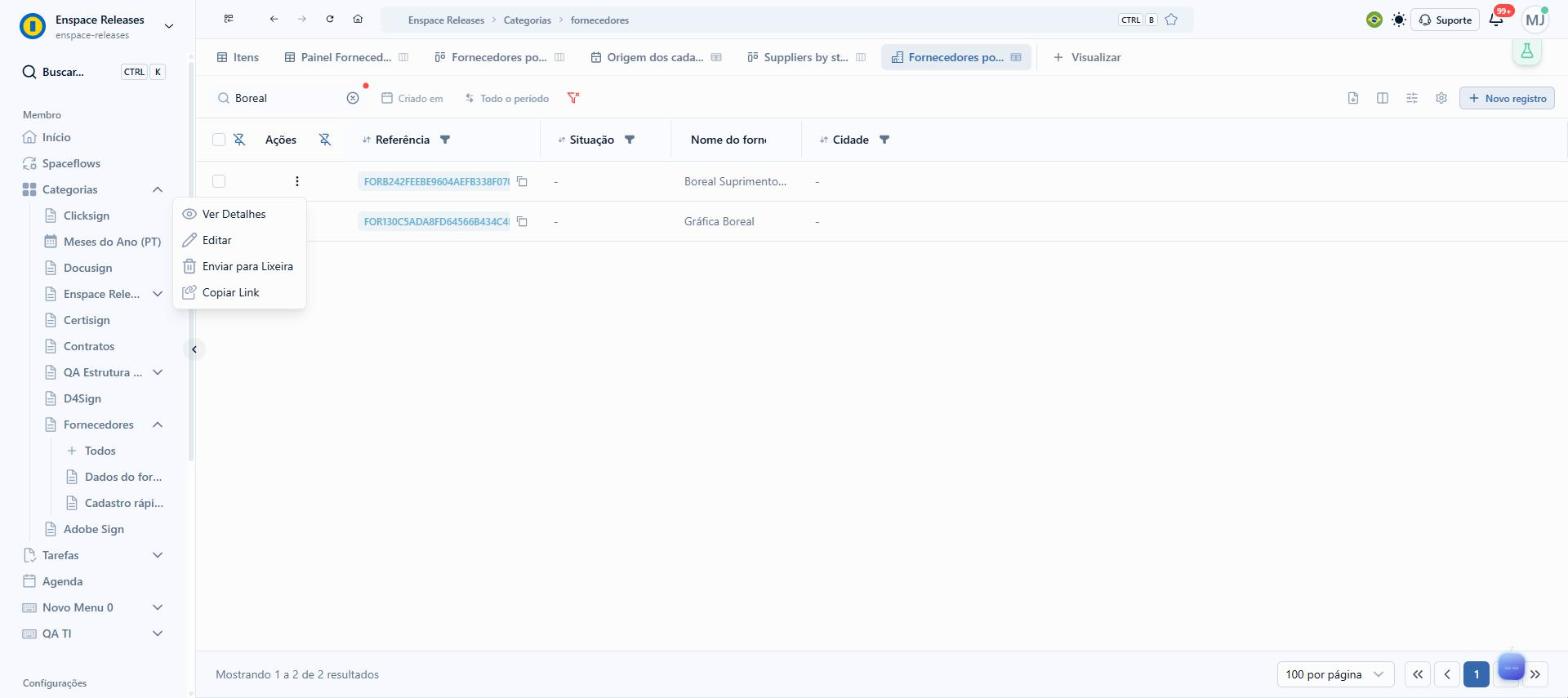Switch to Suppliers by st... tab
The image size is (1568, 698).
click(806, 57)
